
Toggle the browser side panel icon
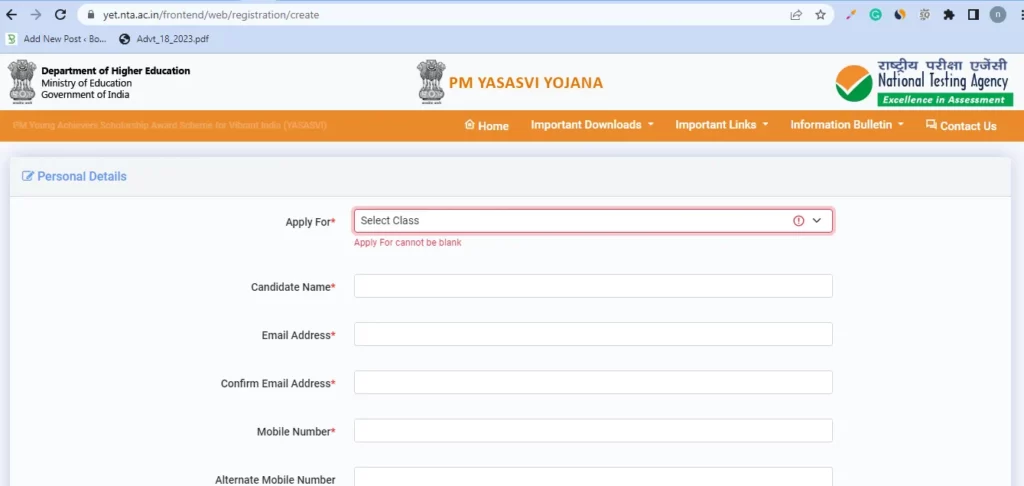tap(973, 14)
